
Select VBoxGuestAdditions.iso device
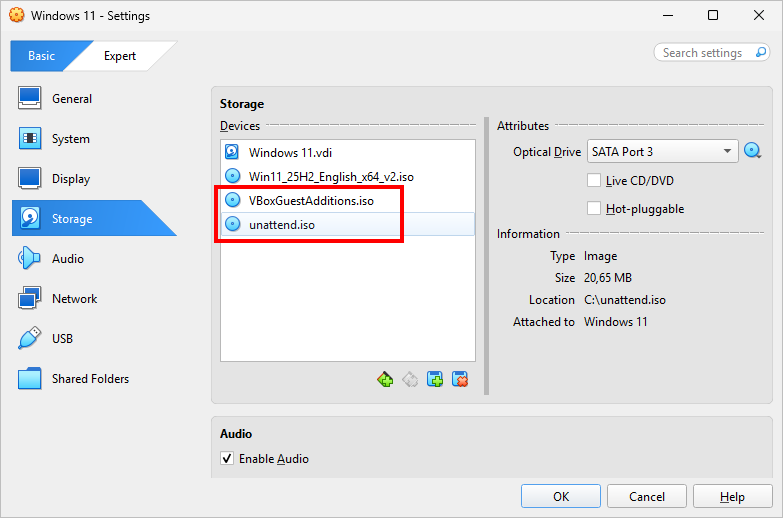[348, 200]
